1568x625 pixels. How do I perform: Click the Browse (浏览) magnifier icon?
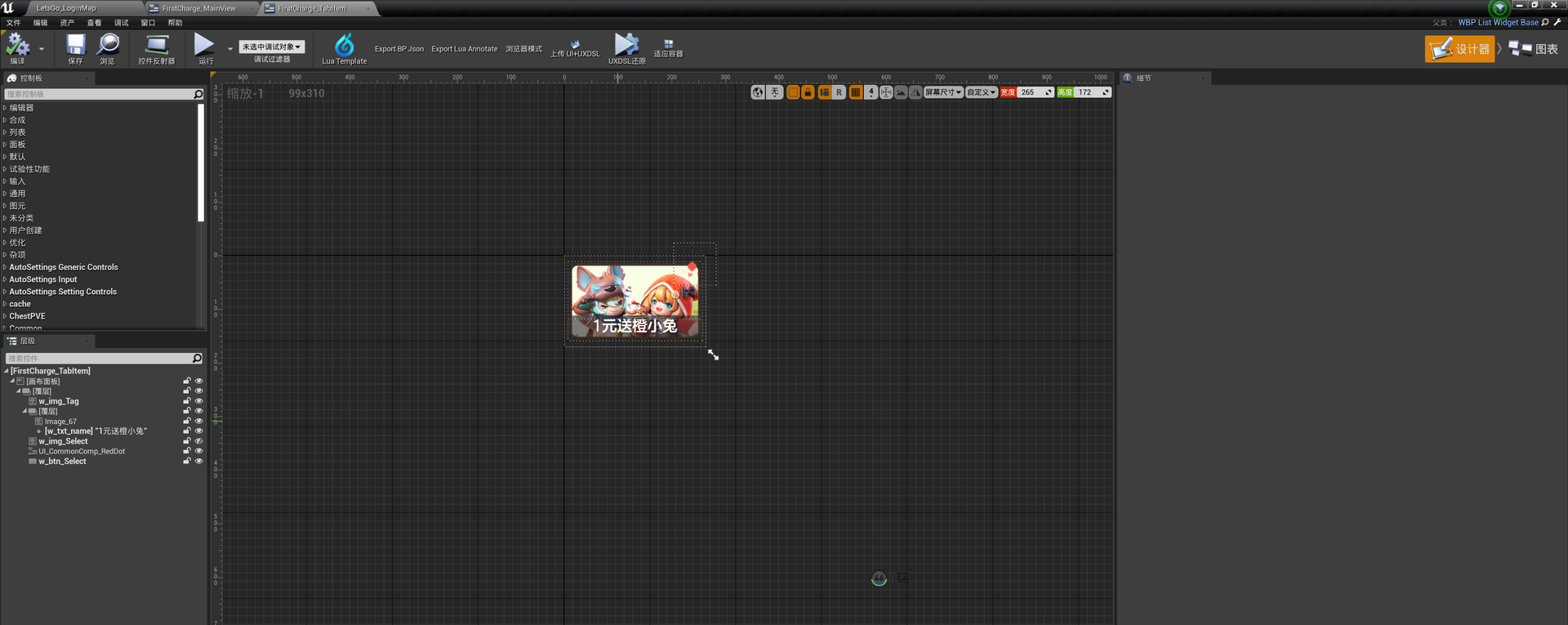pos(108,45)
